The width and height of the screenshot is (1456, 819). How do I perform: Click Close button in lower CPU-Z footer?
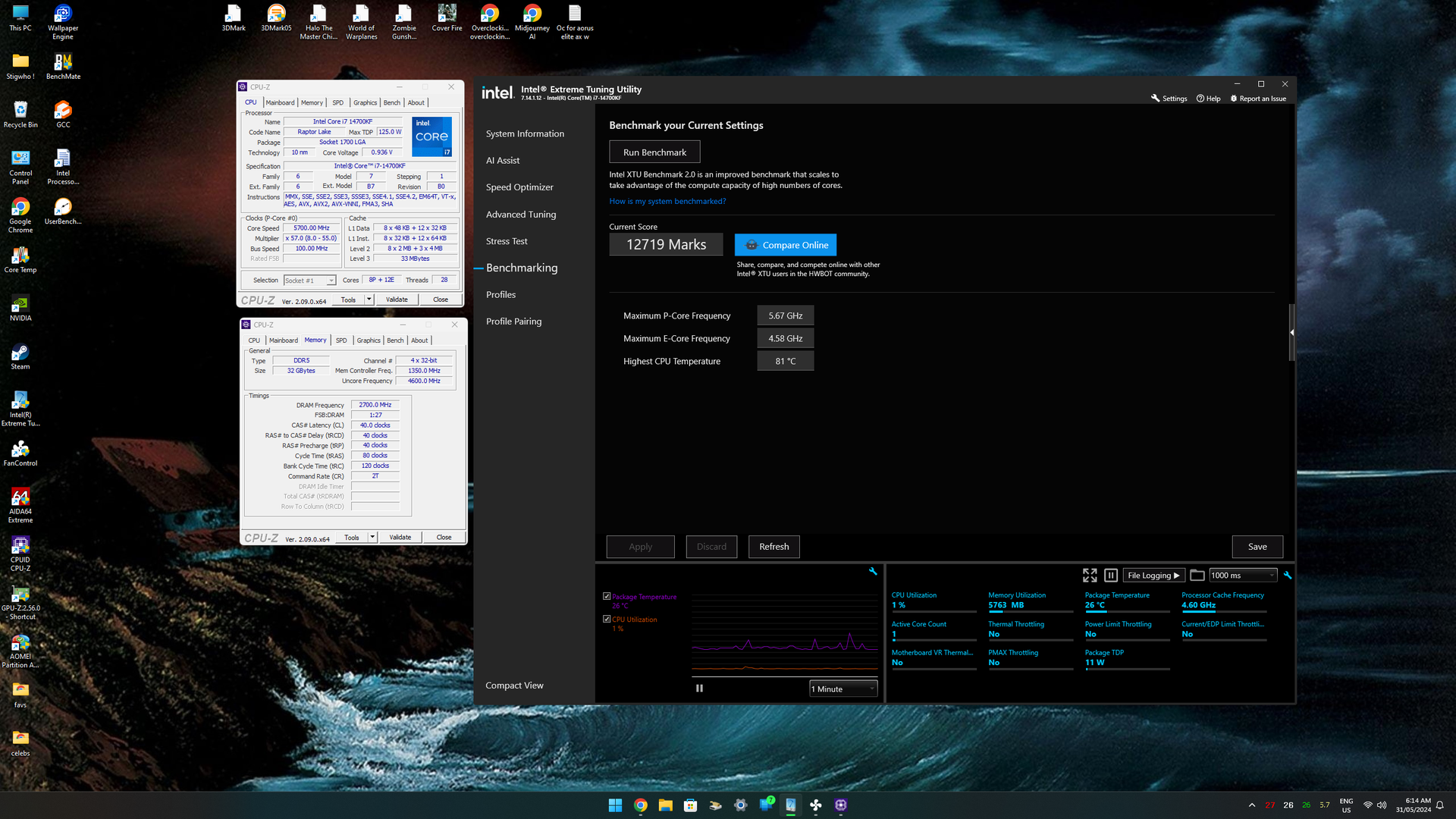[x=444, y=538]
